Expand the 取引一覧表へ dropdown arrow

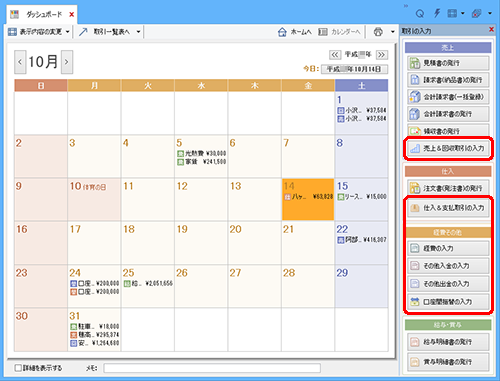(x=138, y=32)
